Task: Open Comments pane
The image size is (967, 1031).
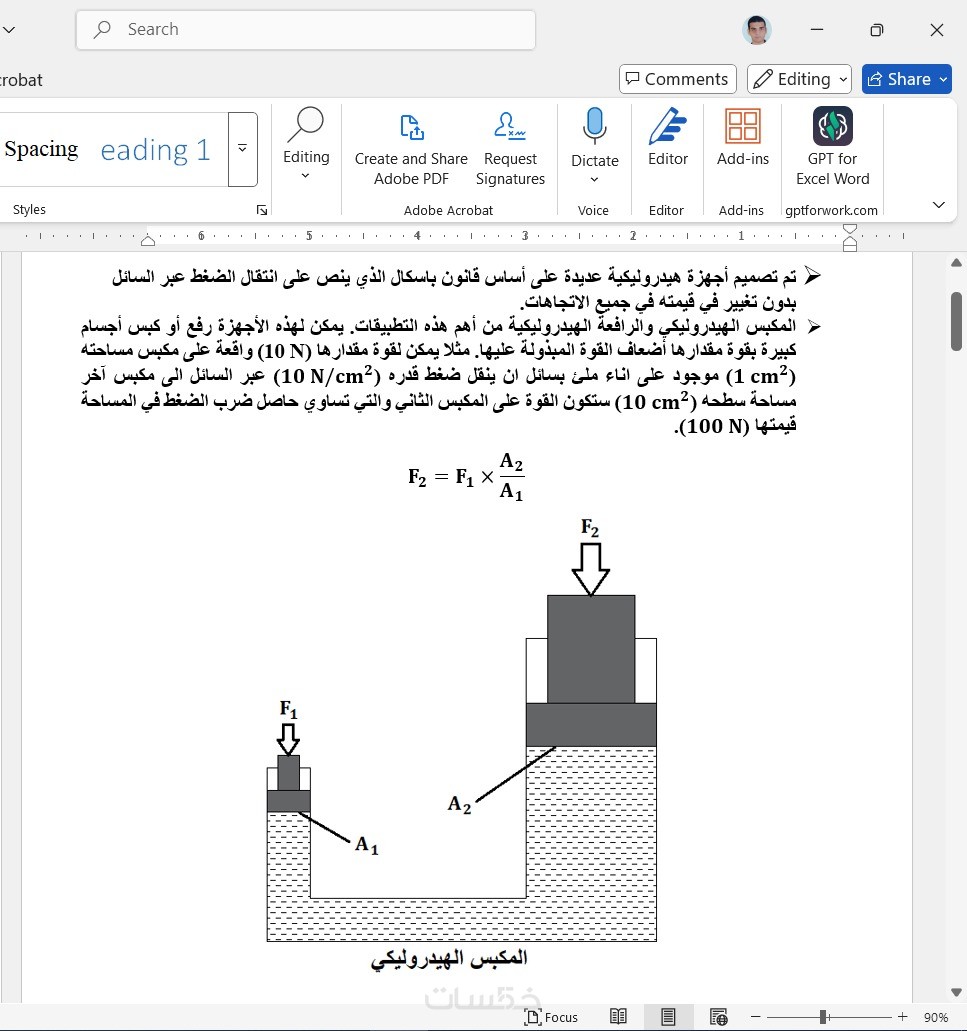Action: [678, 79]
